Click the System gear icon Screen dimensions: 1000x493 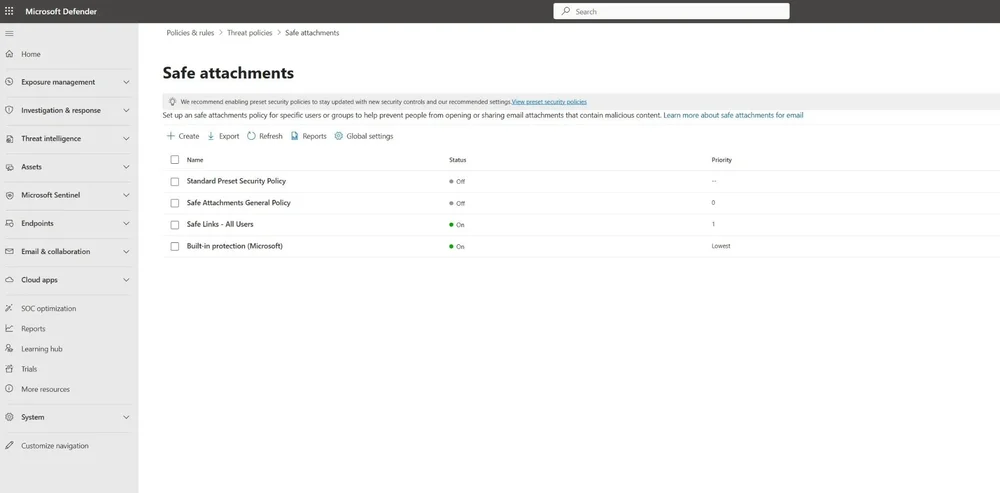[x=9, y=417]
